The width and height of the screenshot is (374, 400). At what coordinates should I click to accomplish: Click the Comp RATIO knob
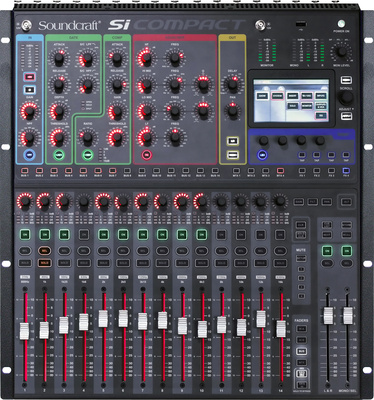[88, 138]
